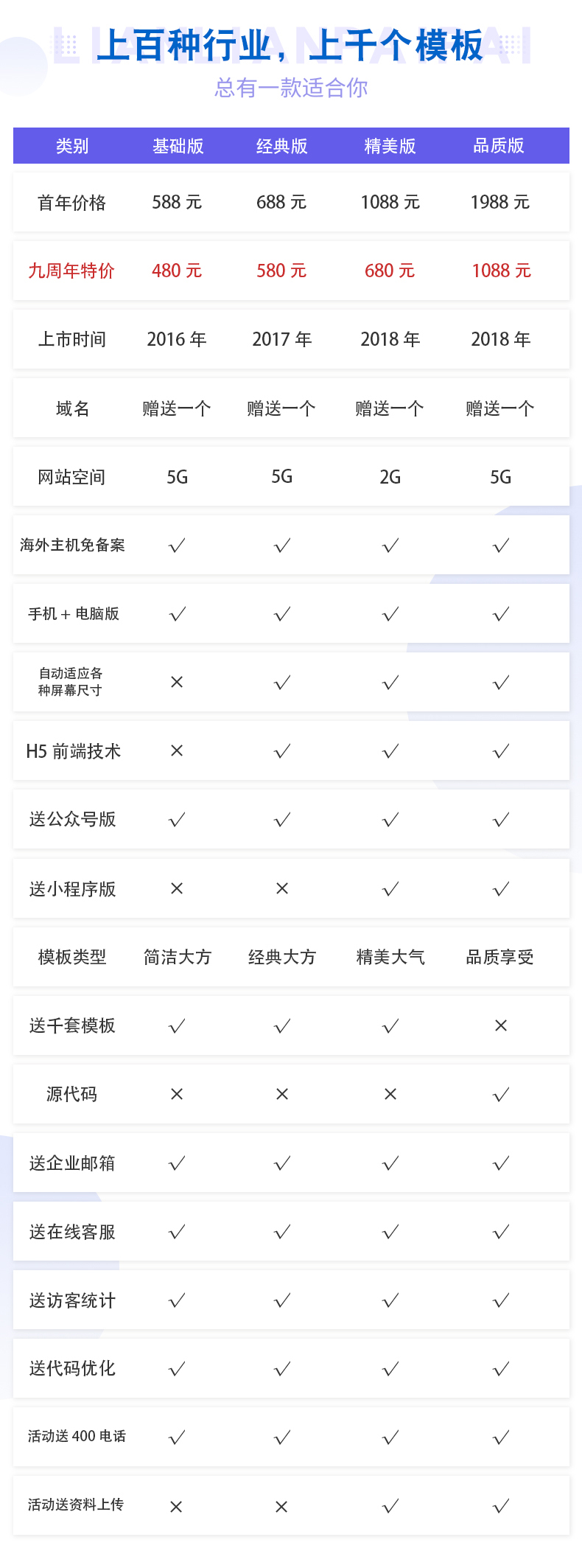Click the 九周年特价 480 元 price
Viewport: 582px width, 1568px height.
coord(177,271)
